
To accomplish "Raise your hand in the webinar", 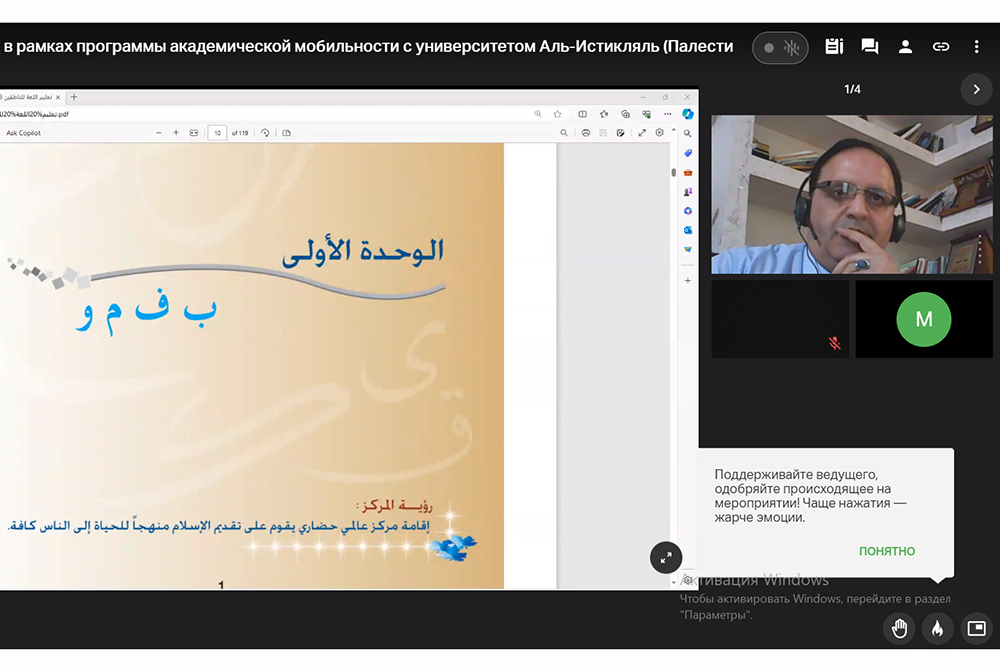I will point(900,628).
